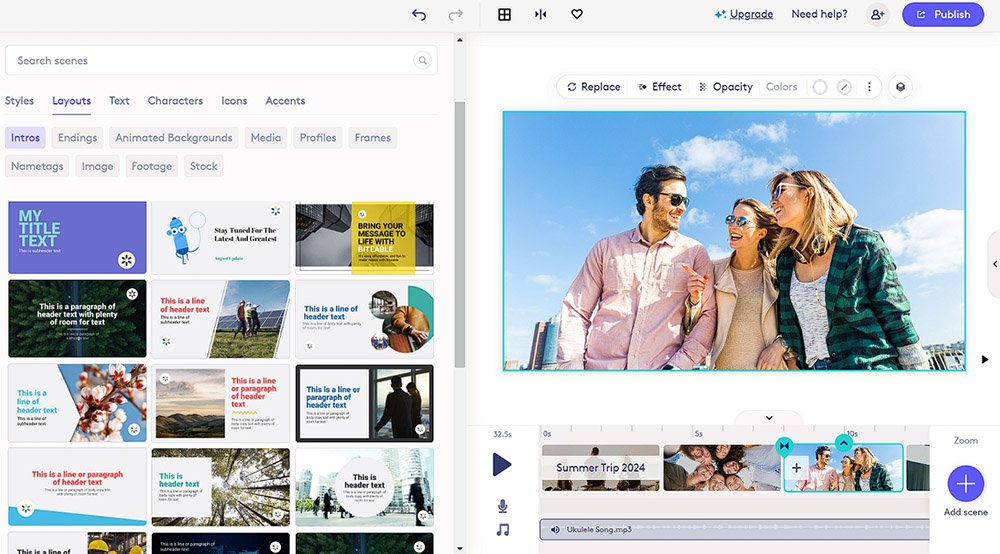Viewport: 1000px width, 554px height.
Task: Click the Publish button
Action: [944, 14]
